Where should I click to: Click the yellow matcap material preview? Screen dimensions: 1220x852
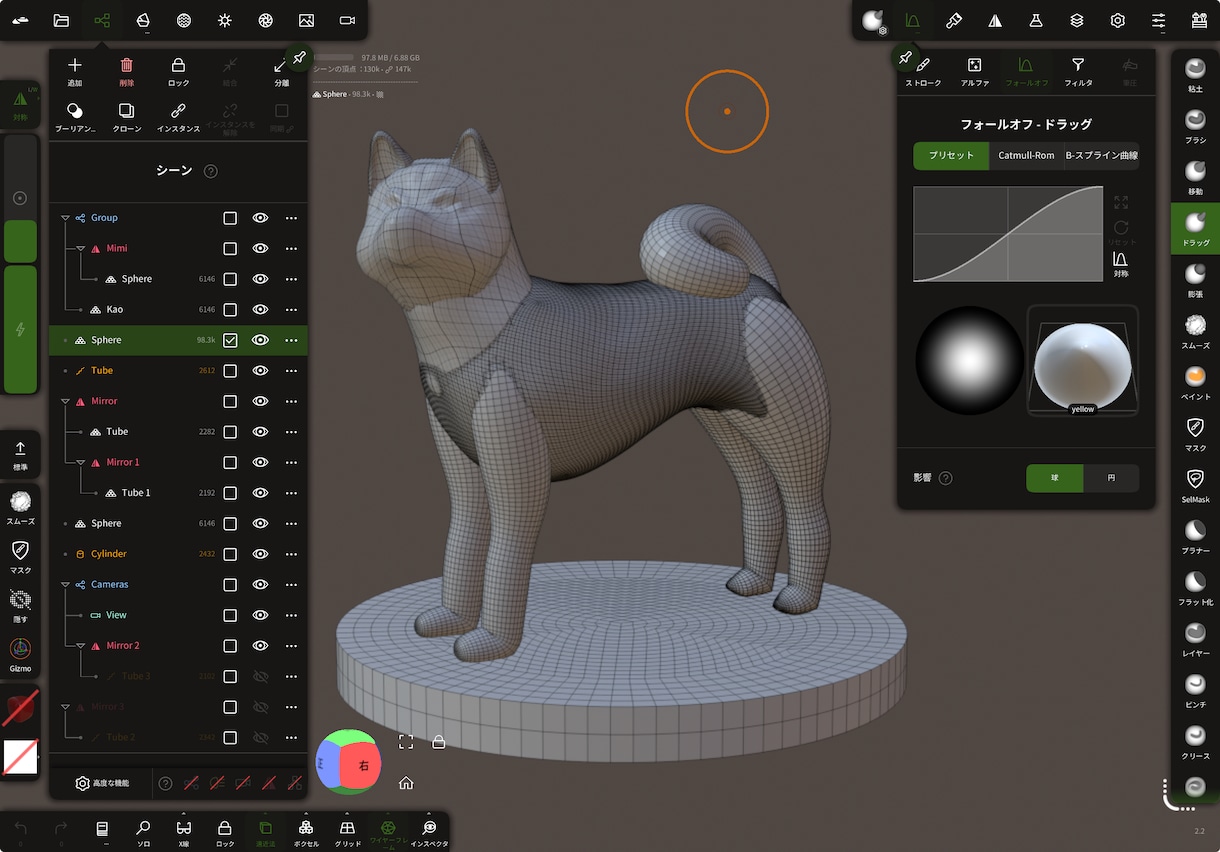click(1083, 360)
